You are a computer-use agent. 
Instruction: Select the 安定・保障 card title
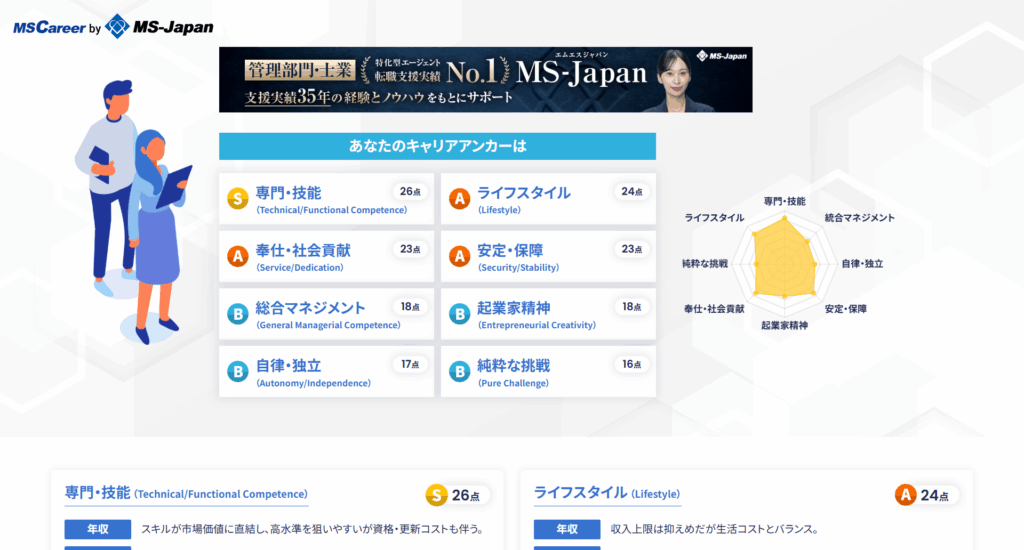(510, 250)
